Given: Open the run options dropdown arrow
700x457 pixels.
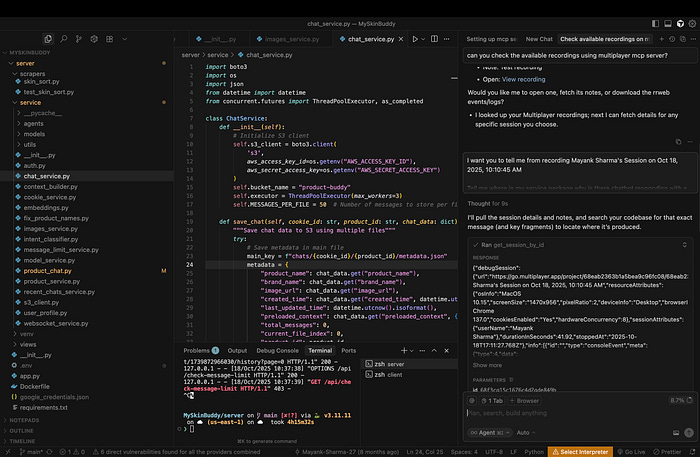Looking at the screenshot, I should pos(423,39).
